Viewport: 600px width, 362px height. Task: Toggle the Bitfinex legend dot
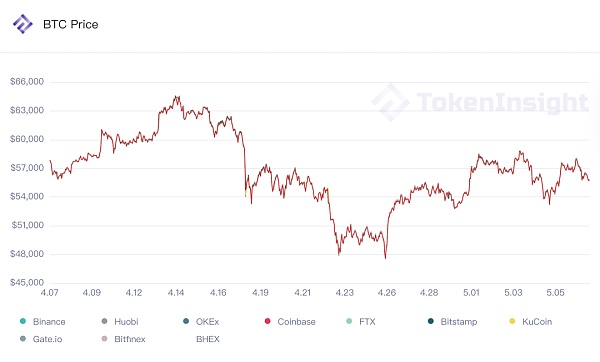tap(104, 339)
